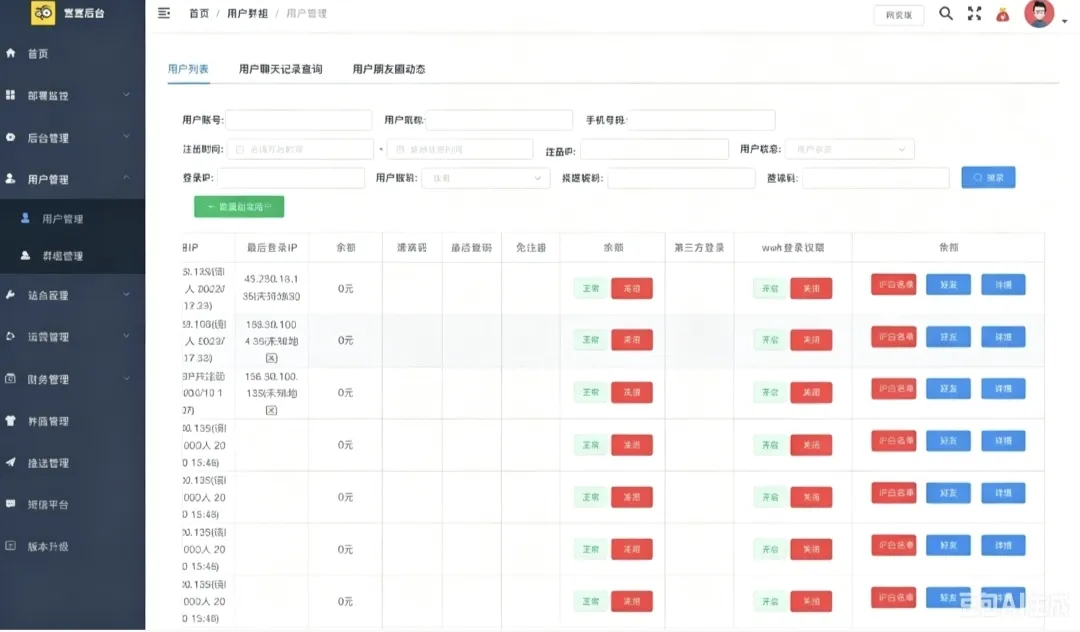Click location marker under IP 168.30.100
The image size is (1080, 632).
(271, 358)
